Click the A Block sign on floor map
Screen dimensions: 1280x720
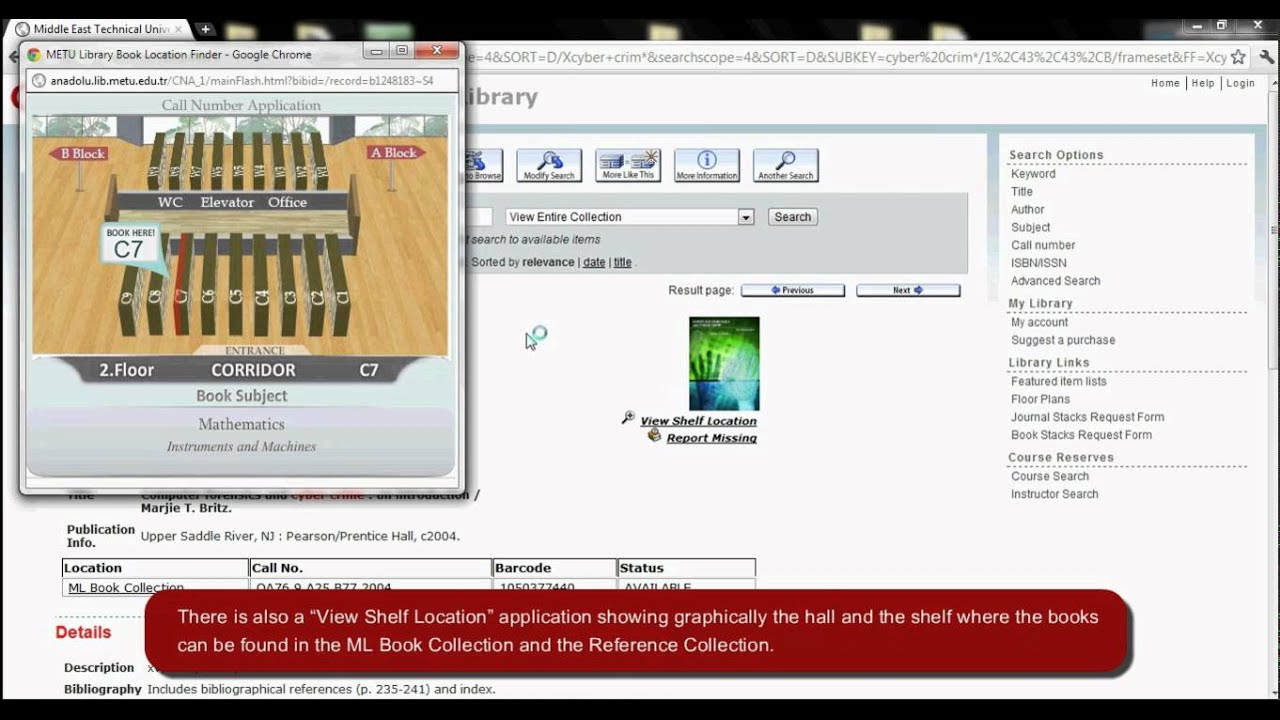pyautogui.click(x=394, y=152)
